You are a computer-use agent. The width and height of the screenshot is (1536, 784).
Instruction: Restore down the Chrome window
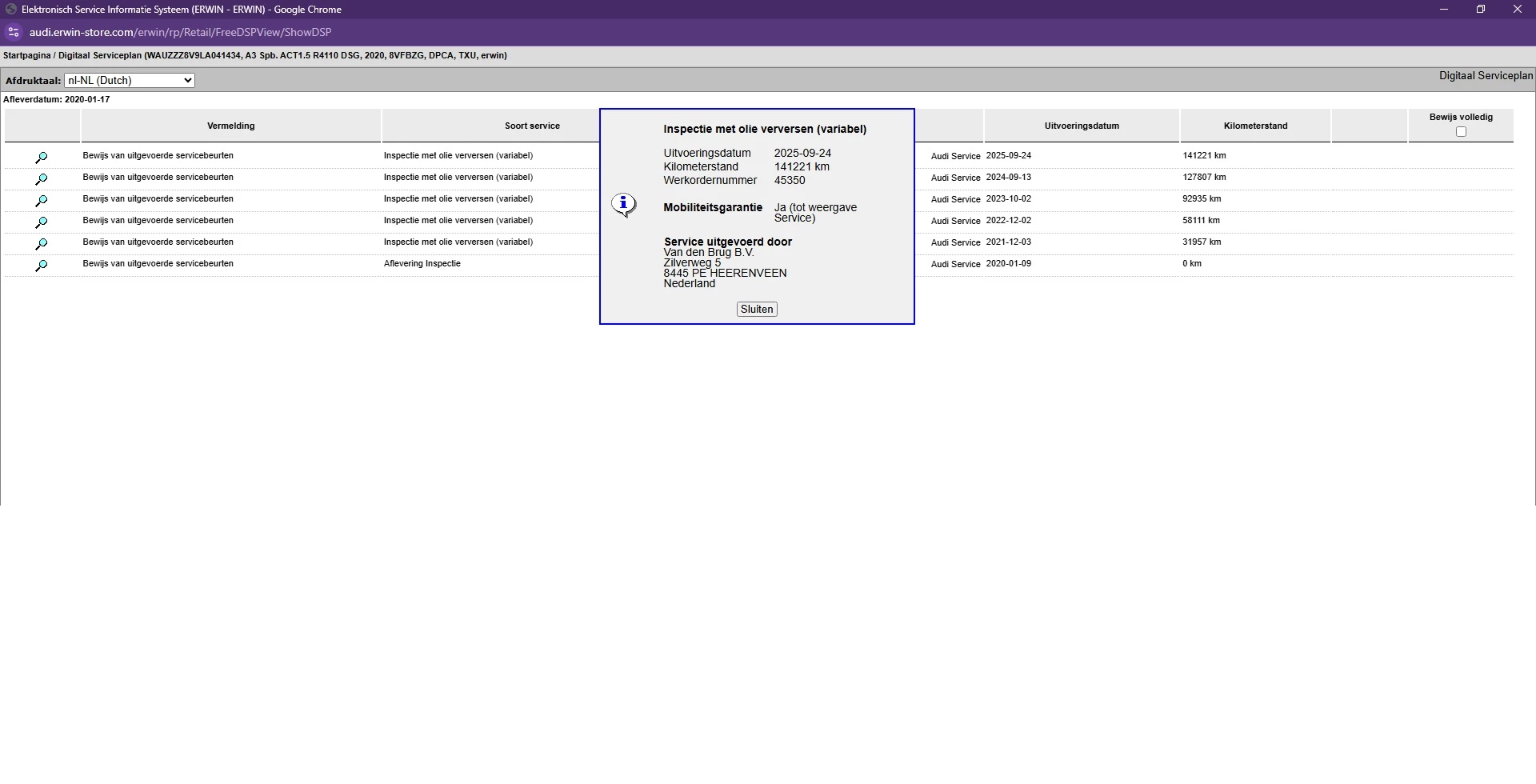[x=1481, y=10]
